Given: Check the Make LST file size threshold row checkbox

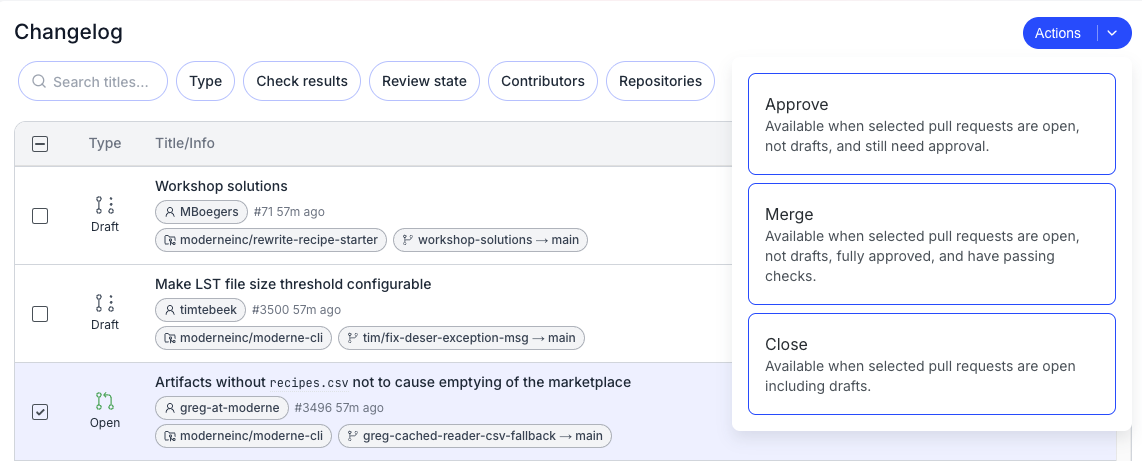Looking at the screenshot, I should pyautogui.click(x=40, y=314).
